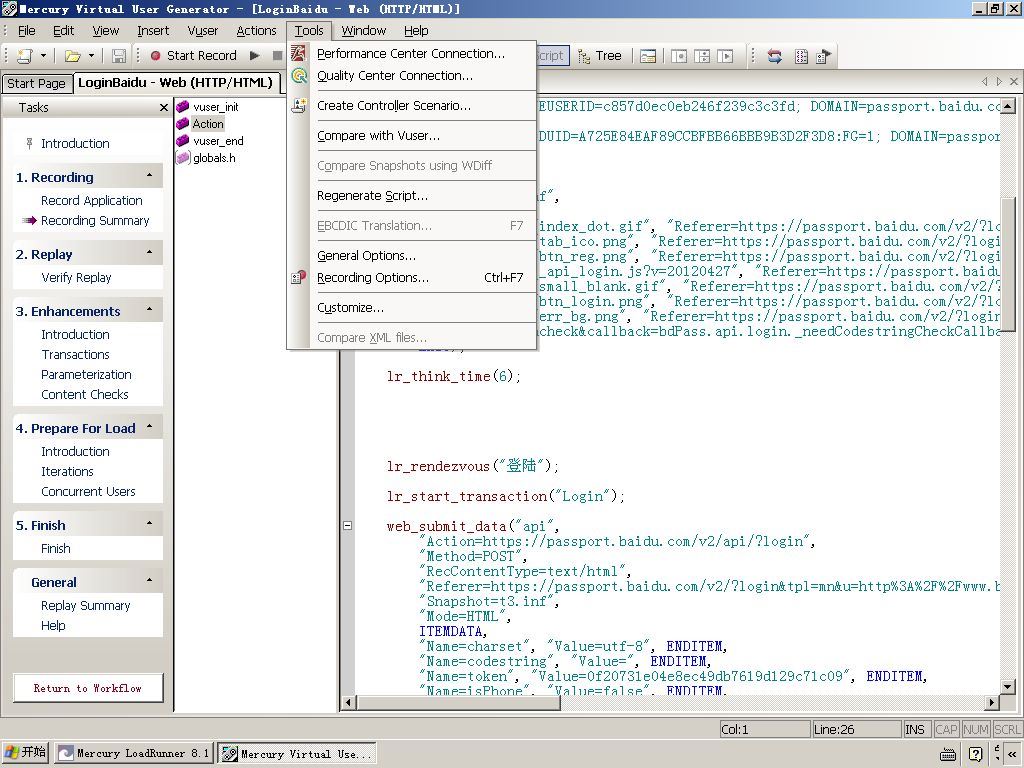Click the Start Record button
Viewport: 1024px width, 768px height.
[193, 56]
